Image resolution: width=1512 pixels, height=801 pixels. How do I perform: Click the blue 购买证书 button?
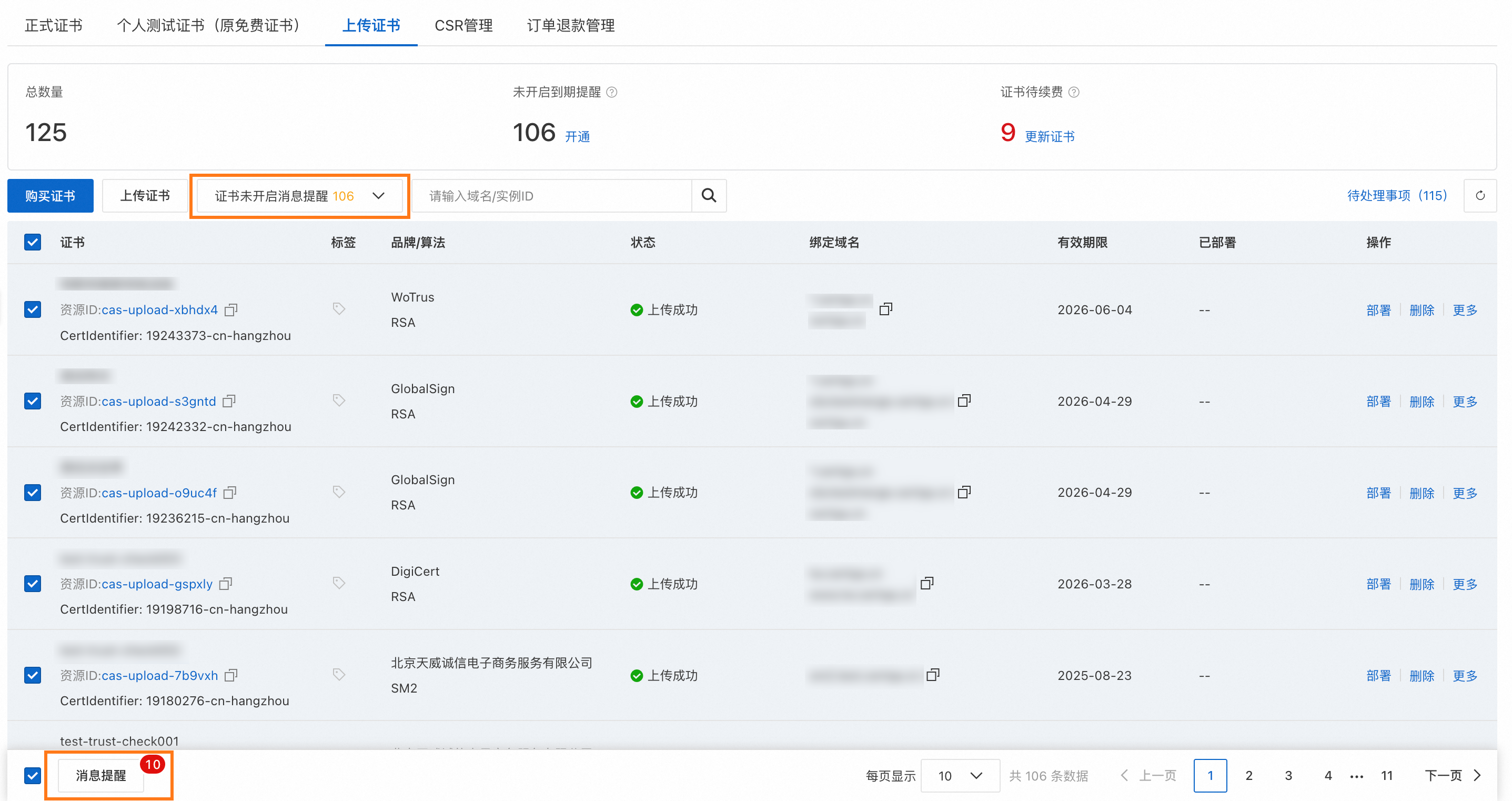click(x=51, y=196)
